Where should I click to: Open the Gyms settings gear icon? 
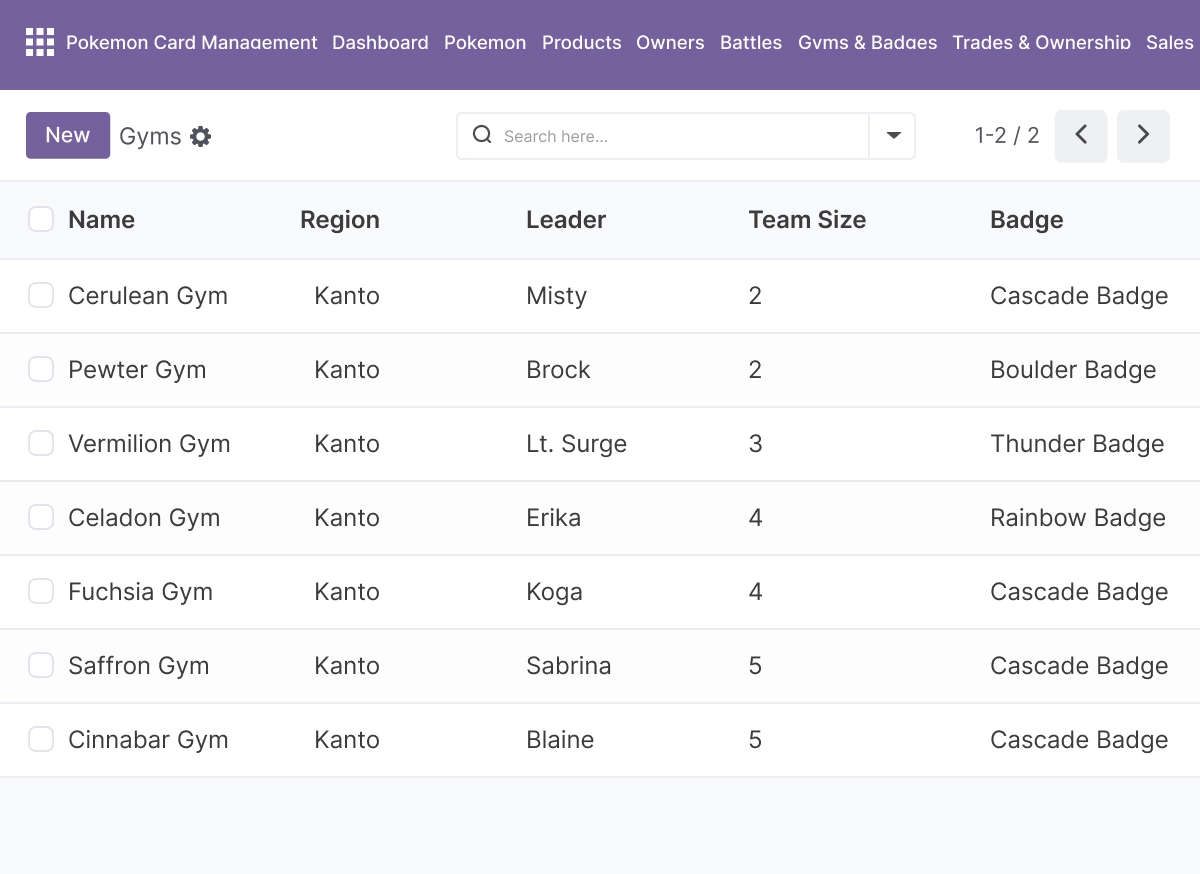[201, 137]
